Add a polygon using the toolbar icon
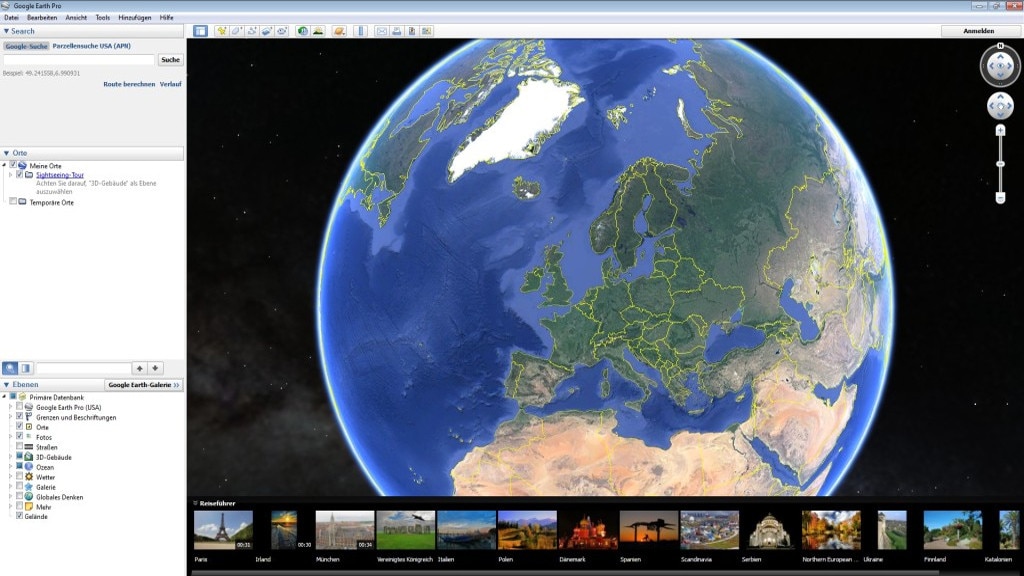1024x576 pixels. point(236,31)
